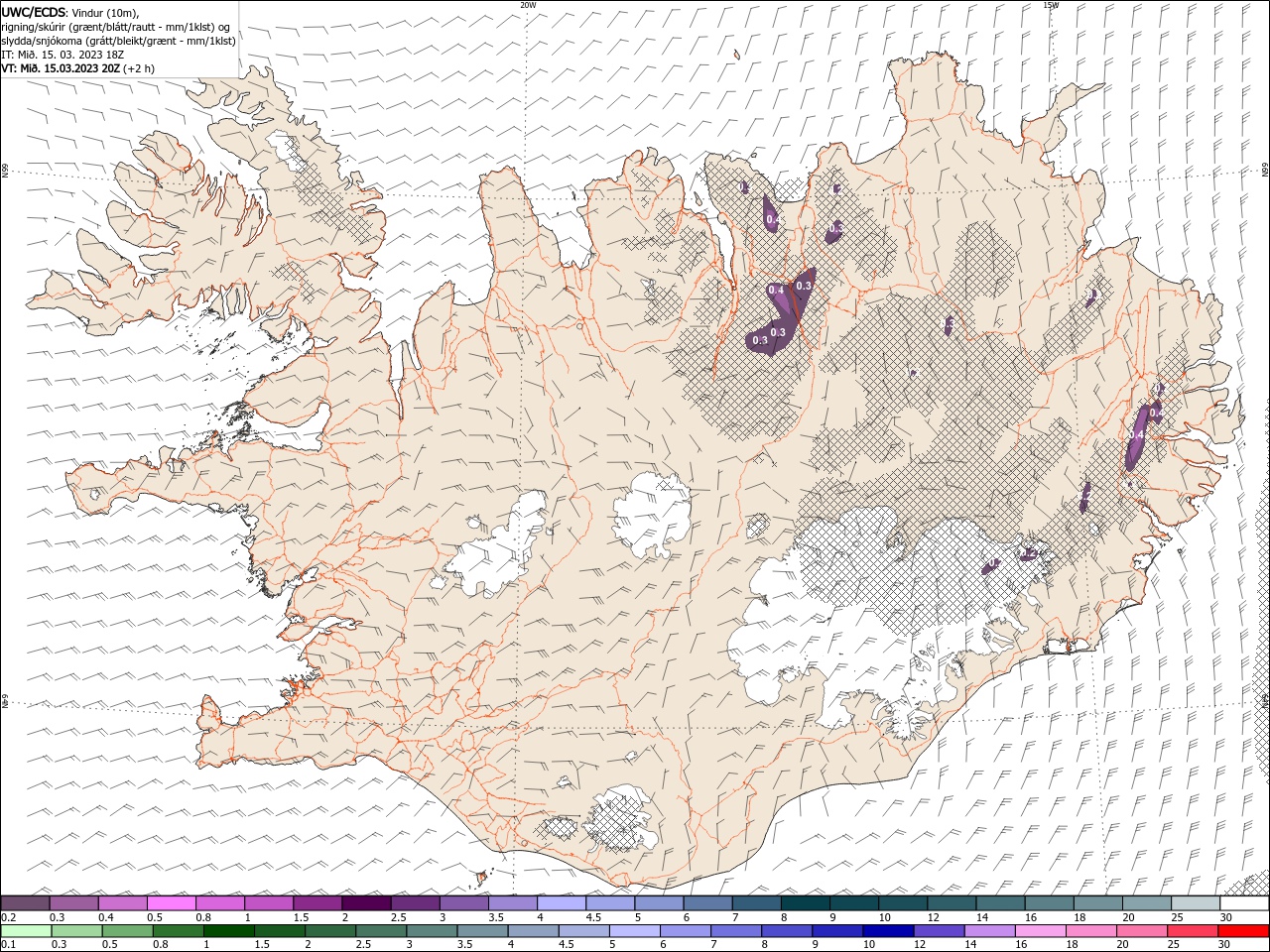This screenshot has height=952, width=1270.
Task: Click the rain scale purple swatch at 12
Action: [x=939, y=931]
